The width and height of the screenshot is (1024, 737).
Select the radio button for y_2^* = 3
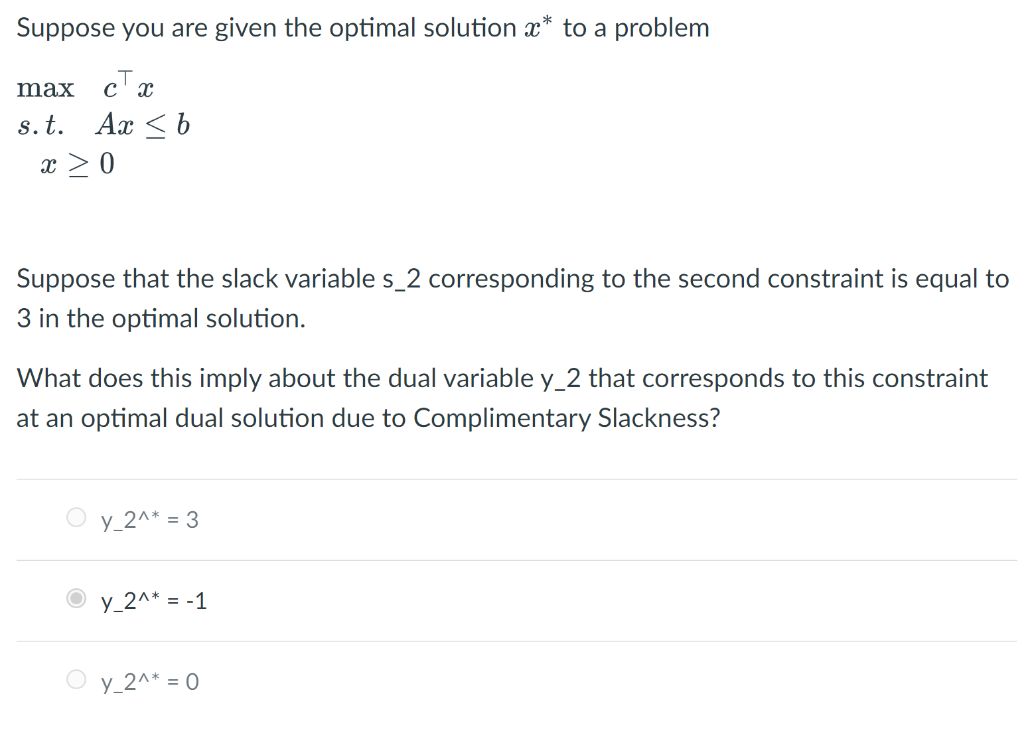coord(76,518)
